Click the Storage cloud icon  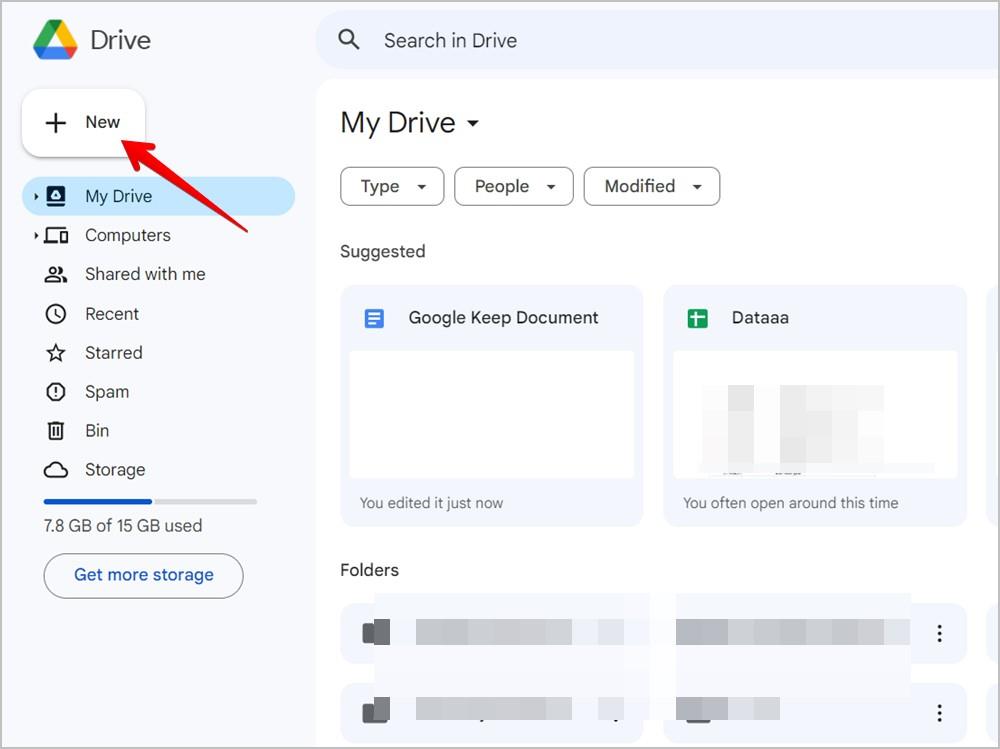55,470
